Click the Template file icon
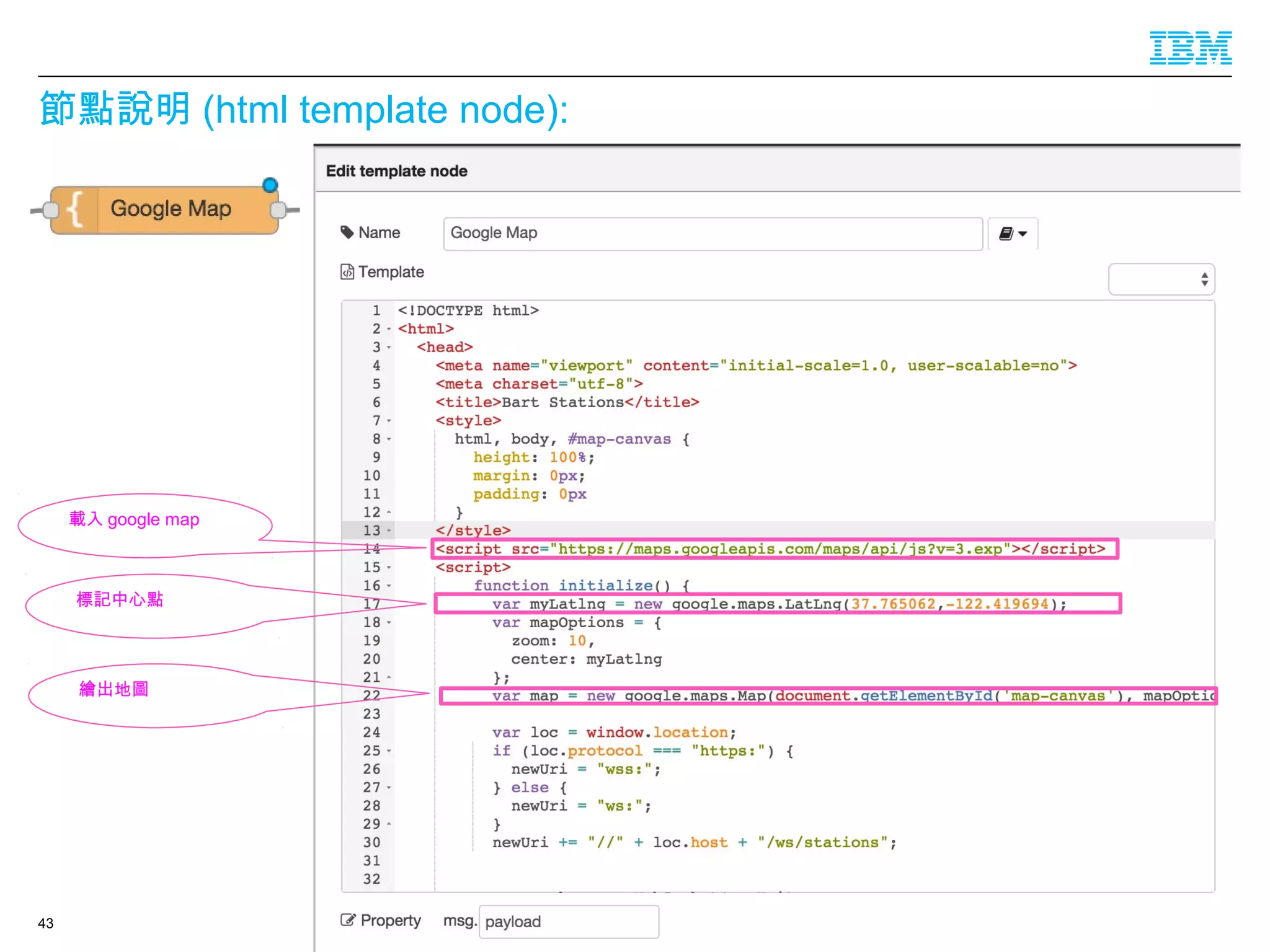Viewport: 1270px width, 952px height. (x=347, y=272)
